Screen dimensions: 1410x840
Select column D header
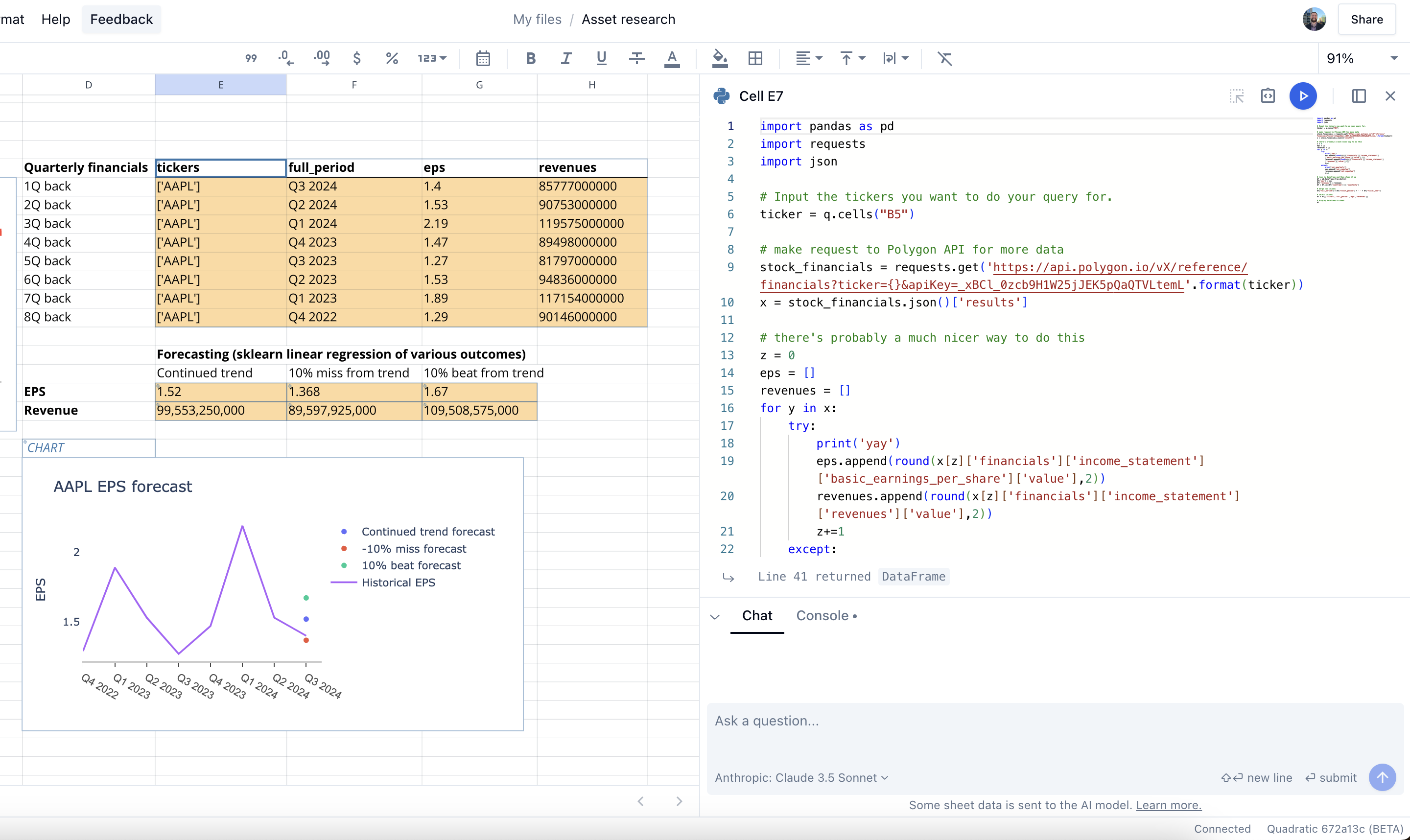(x=88, y=85)
